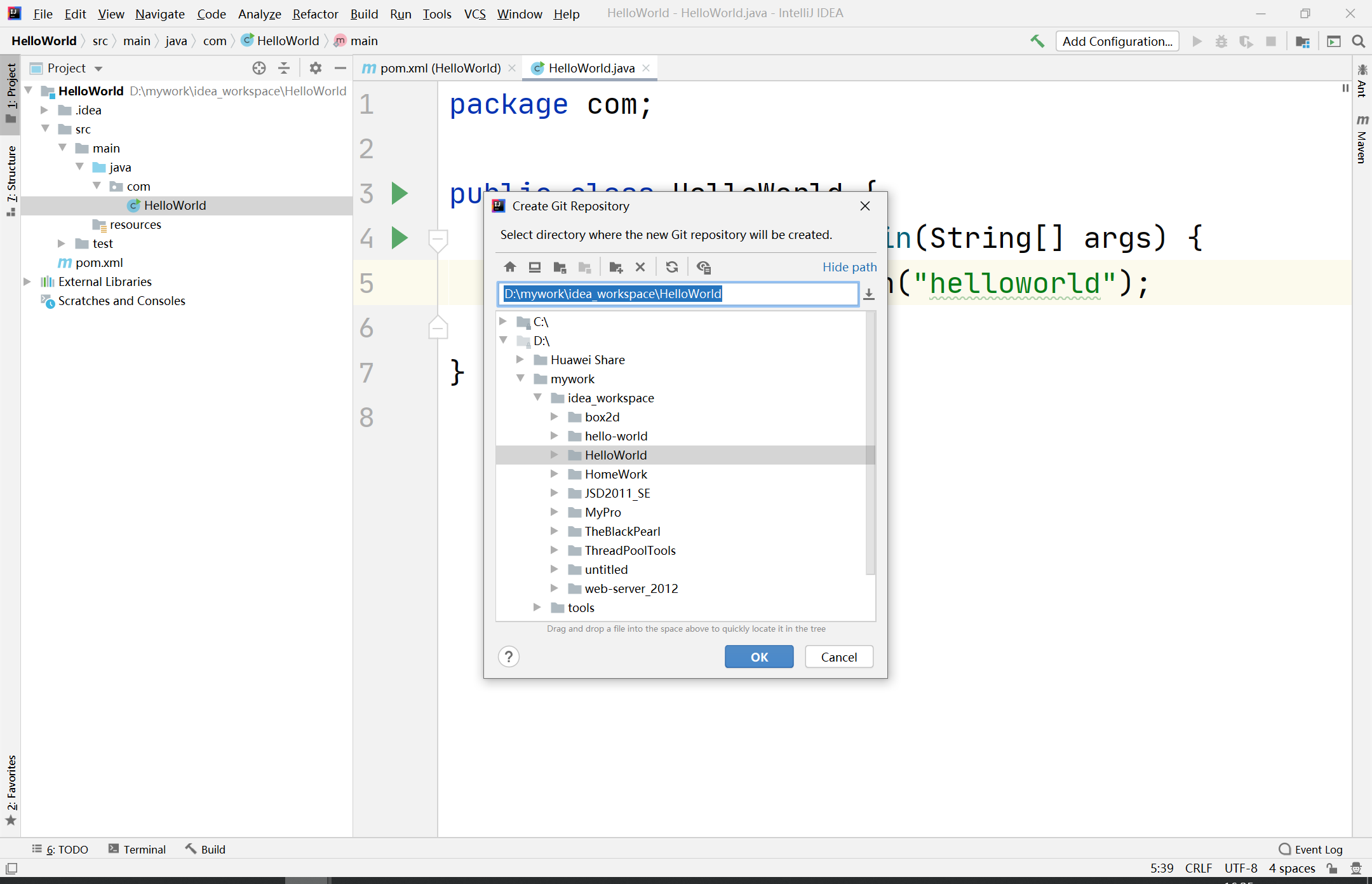Click the run gutter arrow on line 4
Screen dimensions: 1372x884
[x=400, y=238]
